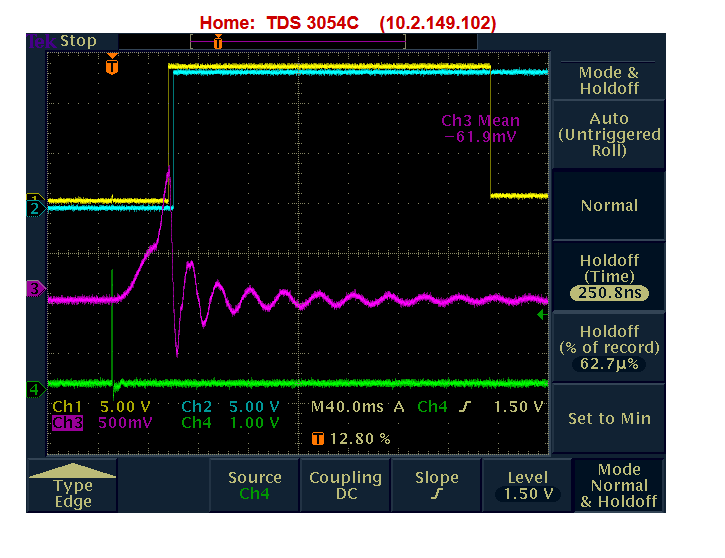This screenshot has height=558, width=725.
Task: Toggle the highlighted Ch3 readout label
Action: pyautogui.click(x=68, y=422)
